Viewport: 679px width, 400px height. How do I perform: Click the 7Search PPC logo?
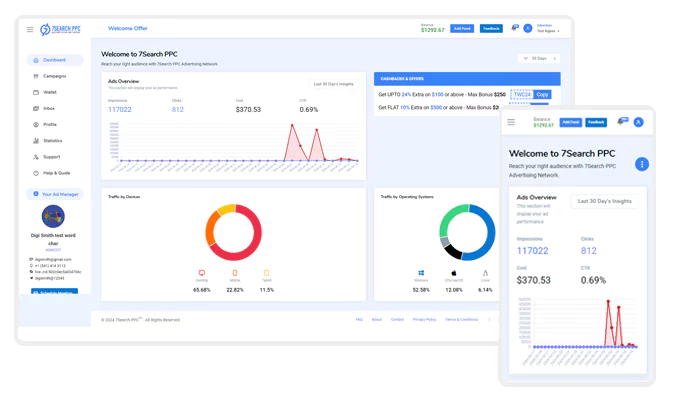click(60, 29)
